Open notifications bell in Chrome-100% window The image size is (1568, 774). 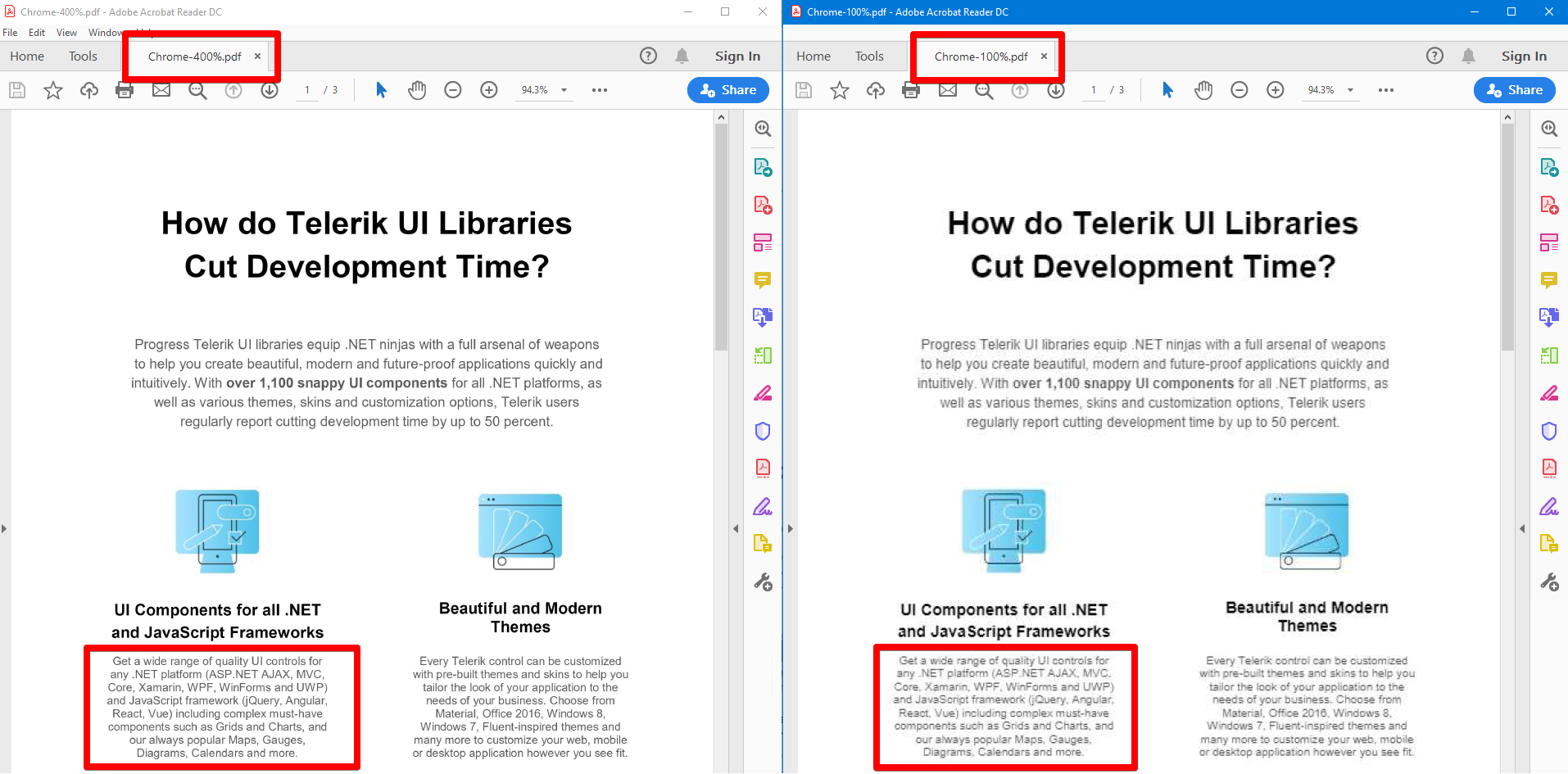[x=1468, y=56]
